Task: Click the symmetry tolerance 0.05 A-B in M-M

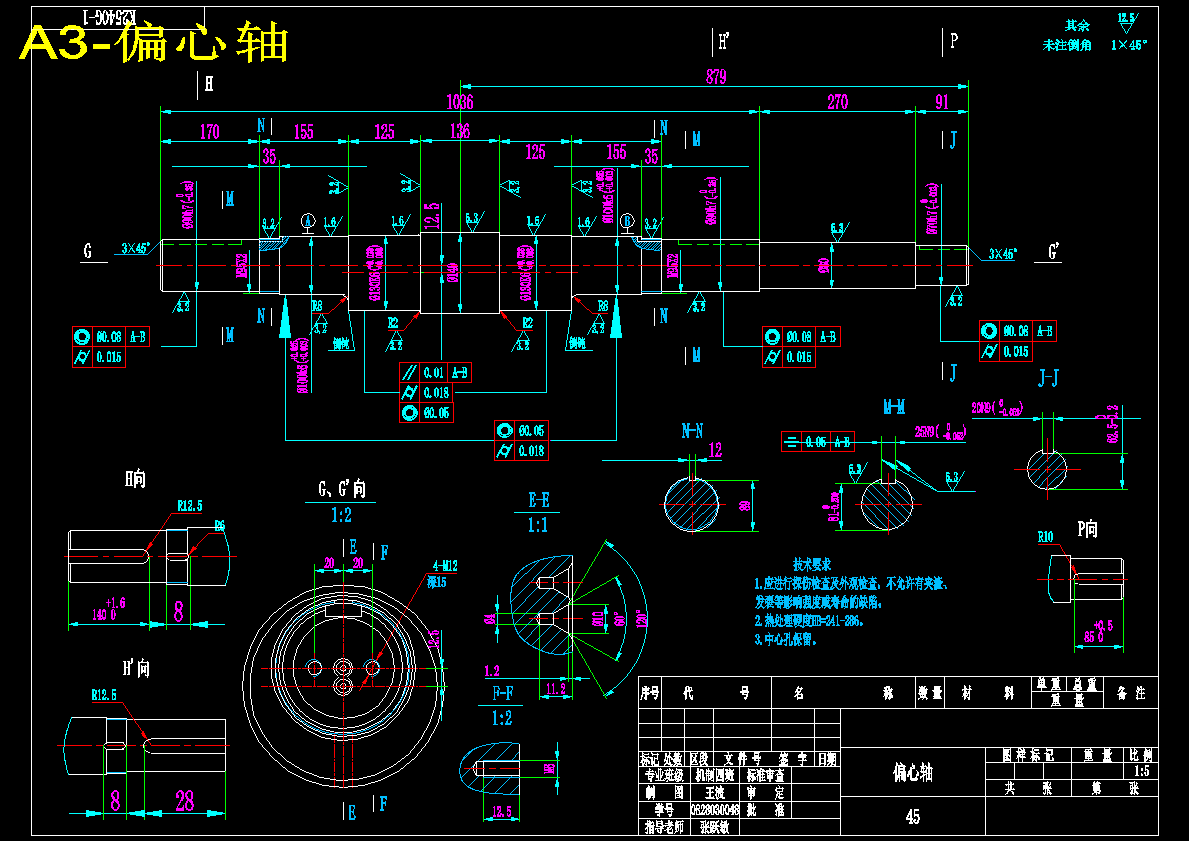Action: tap(817, 441)
